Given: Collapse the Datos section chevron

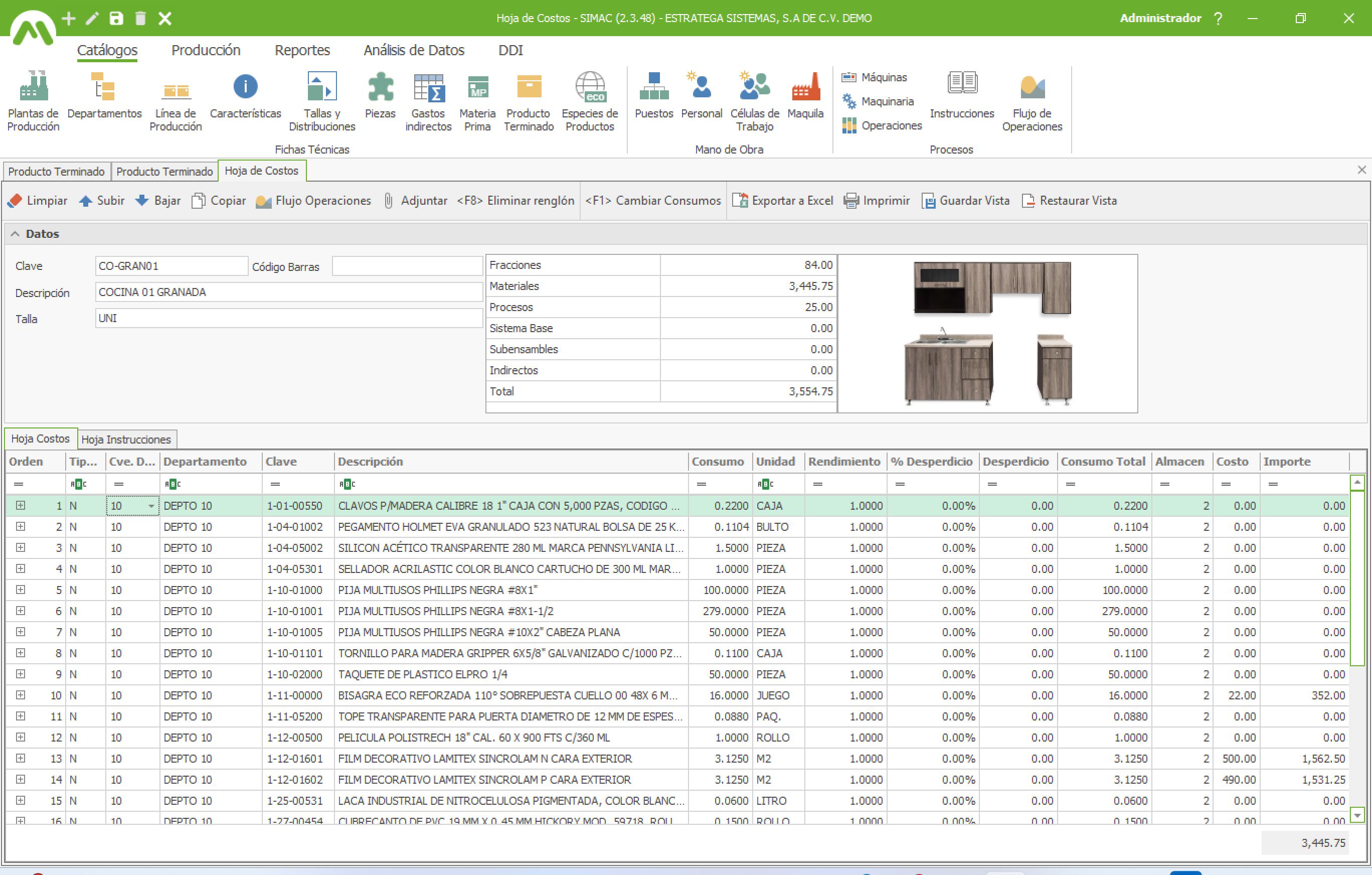Looking at the screenshot, I should [x=16, y=234].
